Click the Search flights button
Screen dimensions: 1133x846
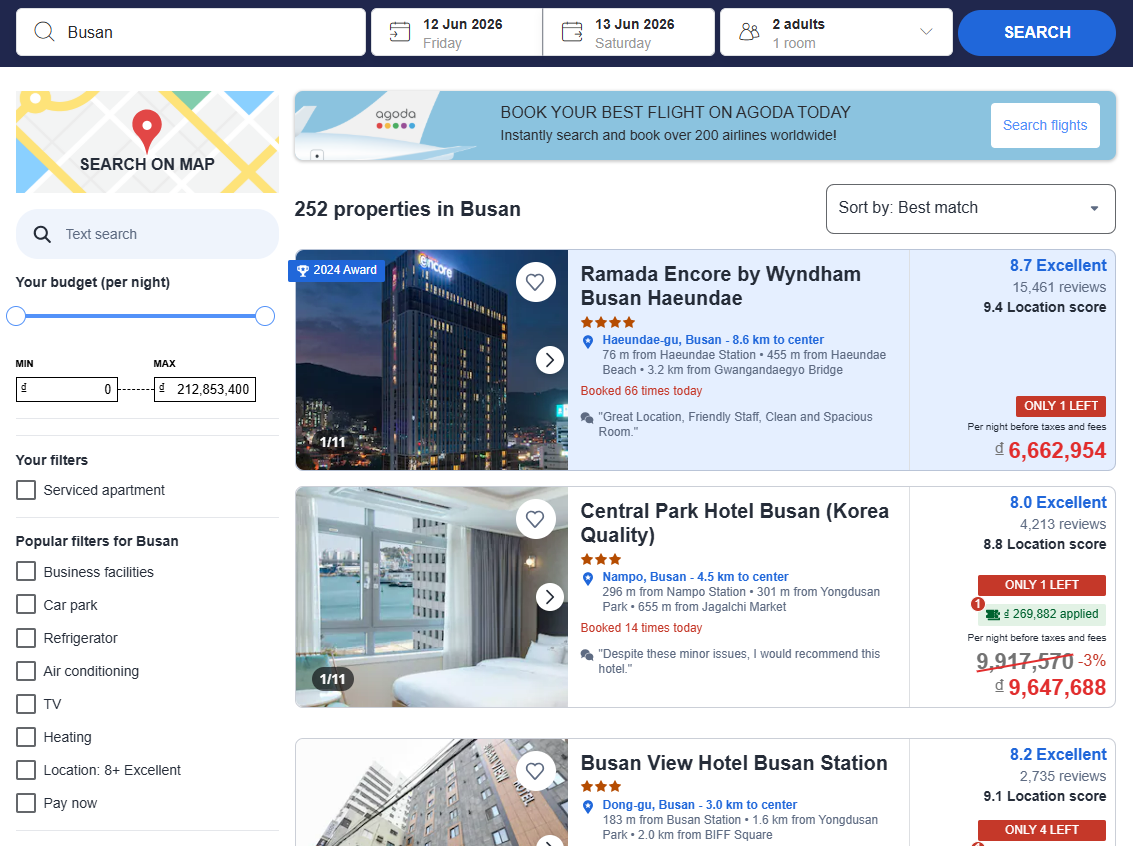(x=1044, y=125)
